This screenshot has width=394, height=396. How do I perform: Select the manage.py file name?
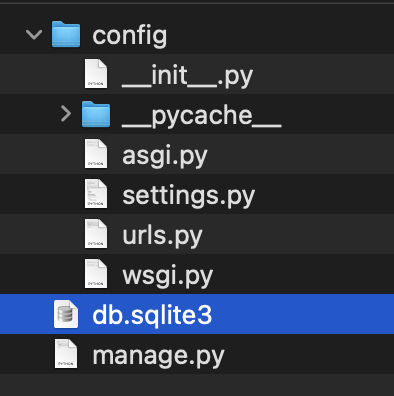[x=158, y=356]
